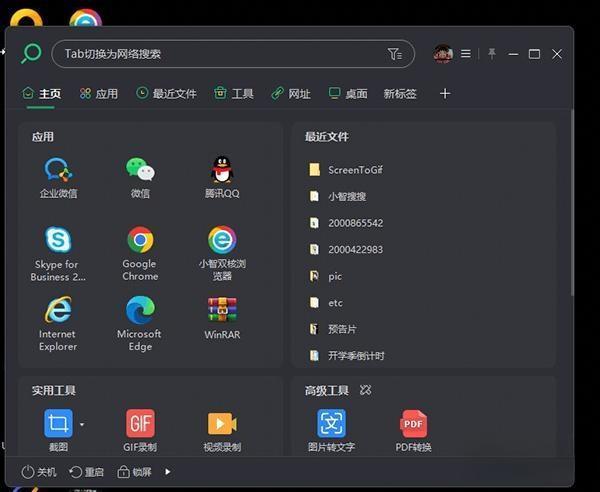Open the 工具 tab

coord(234,93)
